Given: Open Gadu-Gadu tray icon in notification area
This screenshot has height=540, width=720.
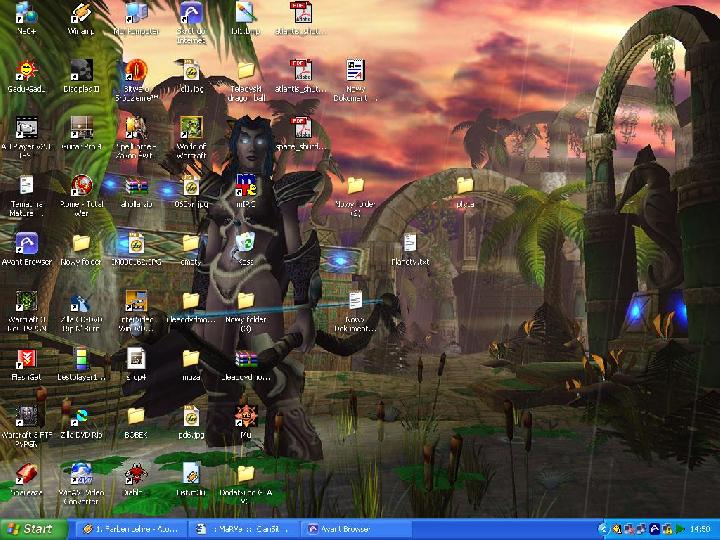Looking at the screenshot, I should point(618,529).
